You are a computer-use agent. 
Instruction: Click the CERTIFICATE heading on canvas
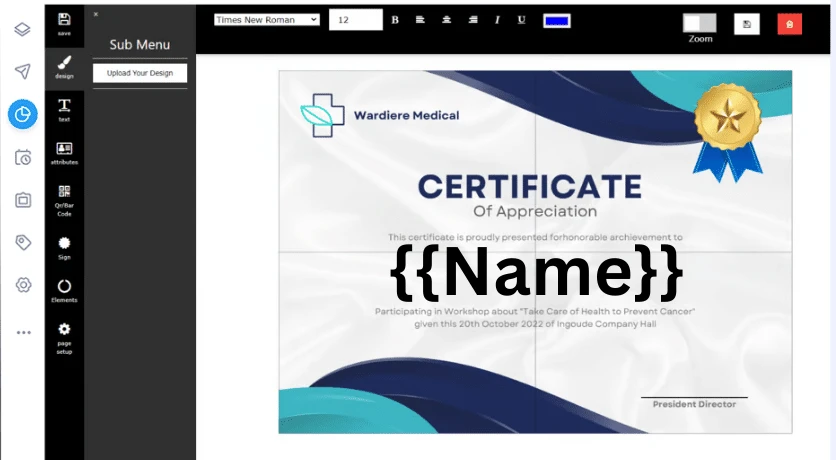(x=530, y=187)
